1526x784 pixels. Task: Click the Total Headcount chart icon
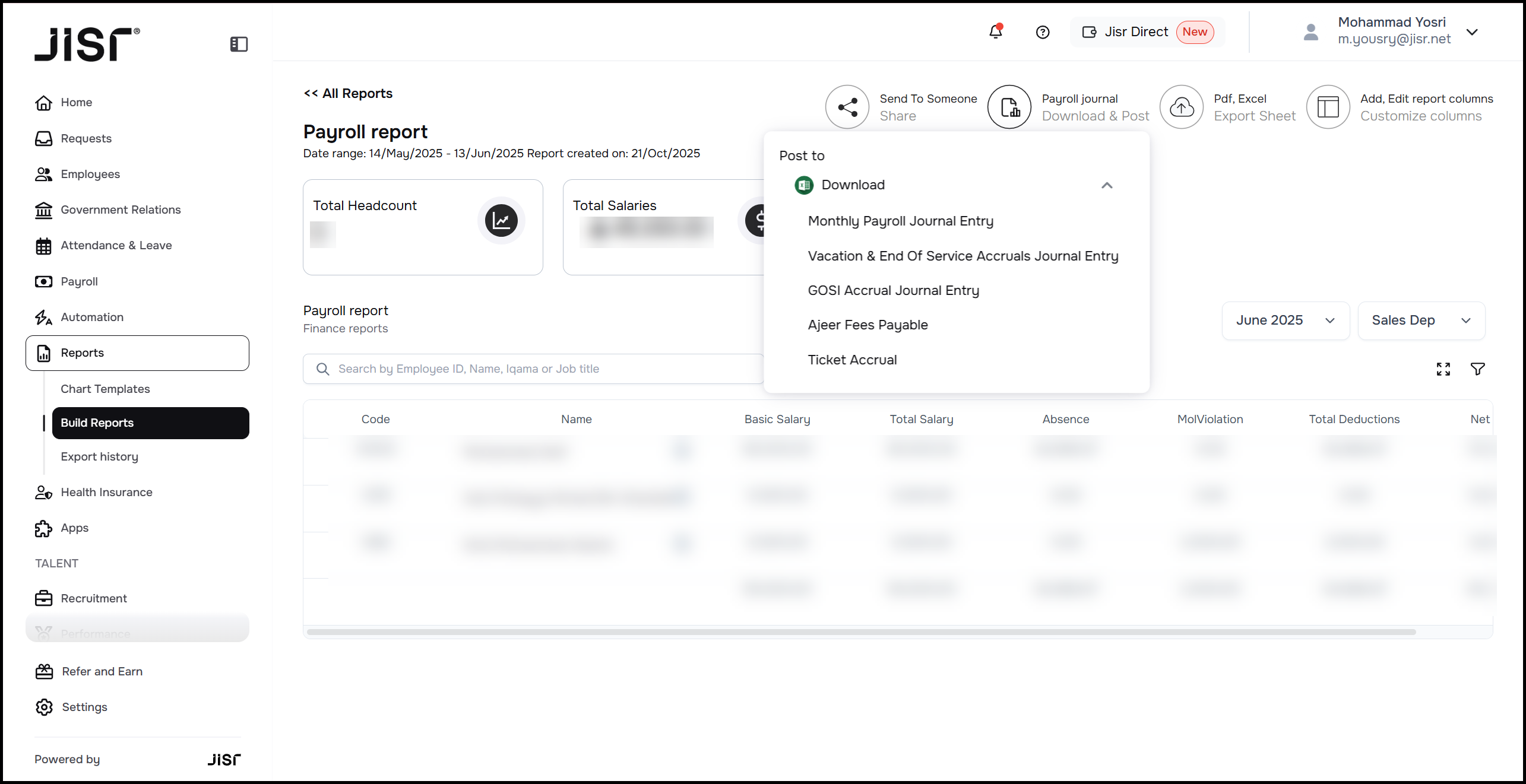tap(501, 221)
